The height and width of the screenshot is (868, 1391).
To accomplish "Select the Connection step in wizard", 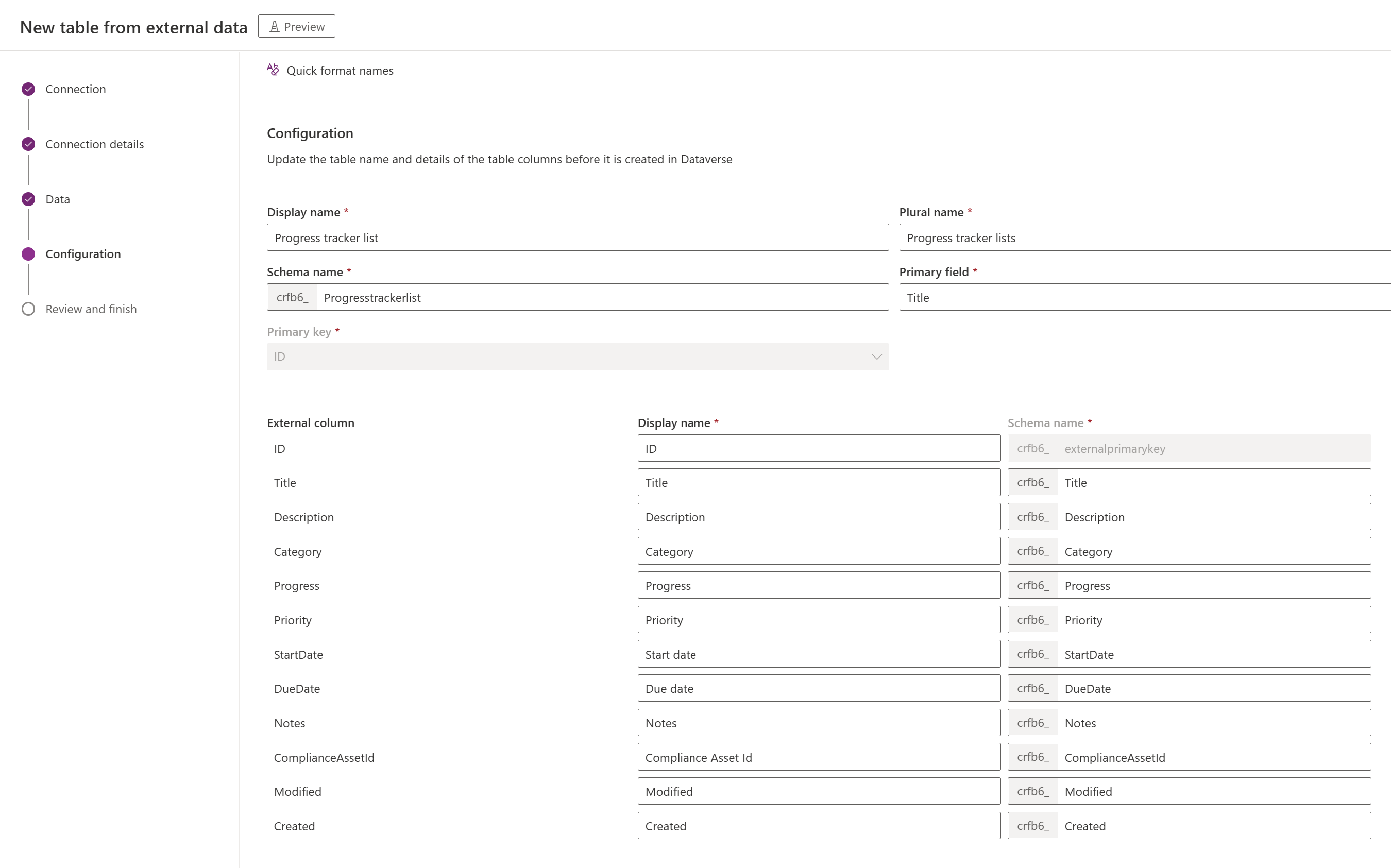I will [x=75, y=89].
